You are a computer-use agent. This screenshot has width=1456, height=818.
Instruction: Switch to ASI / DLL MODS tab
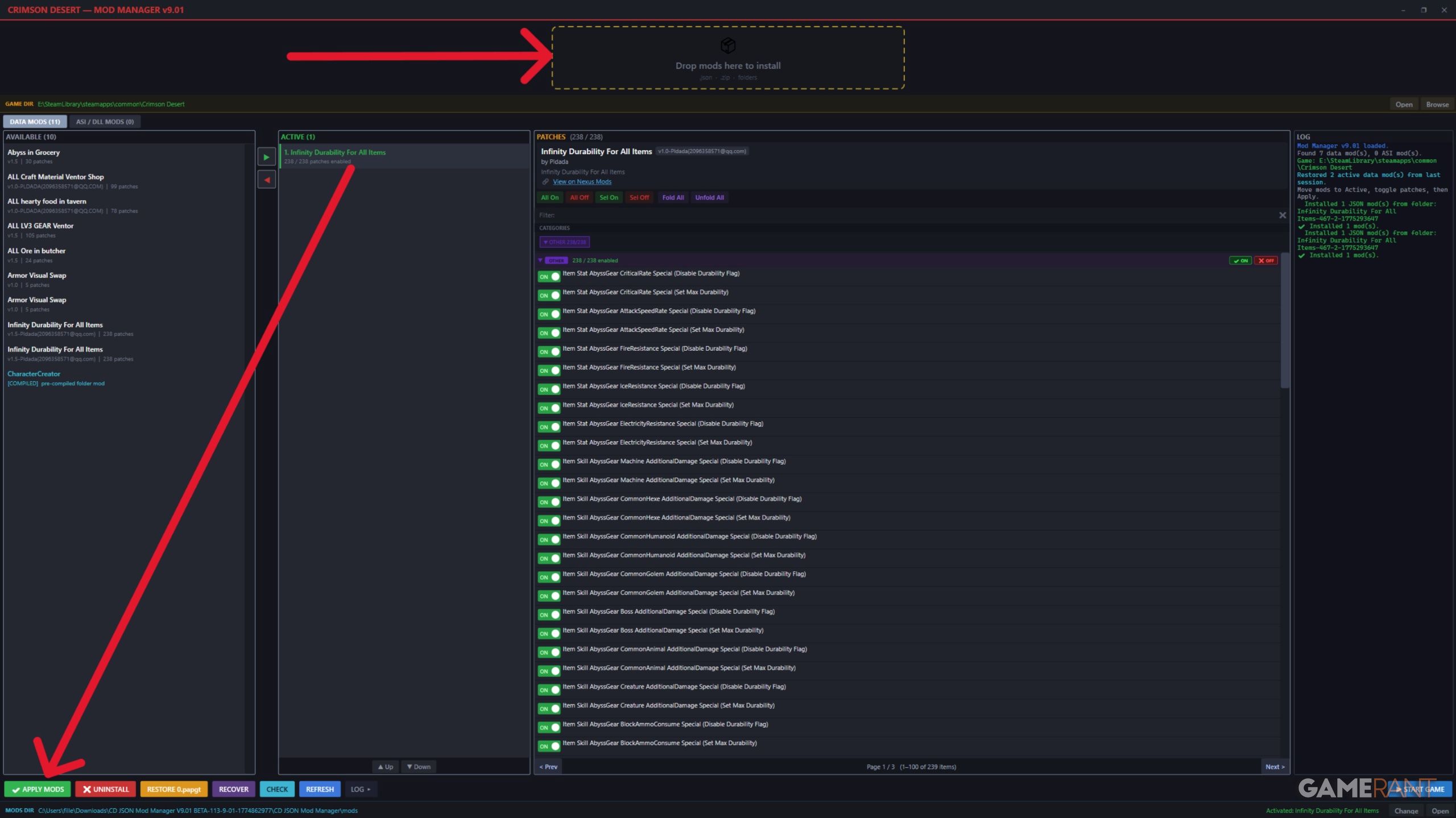105,122
